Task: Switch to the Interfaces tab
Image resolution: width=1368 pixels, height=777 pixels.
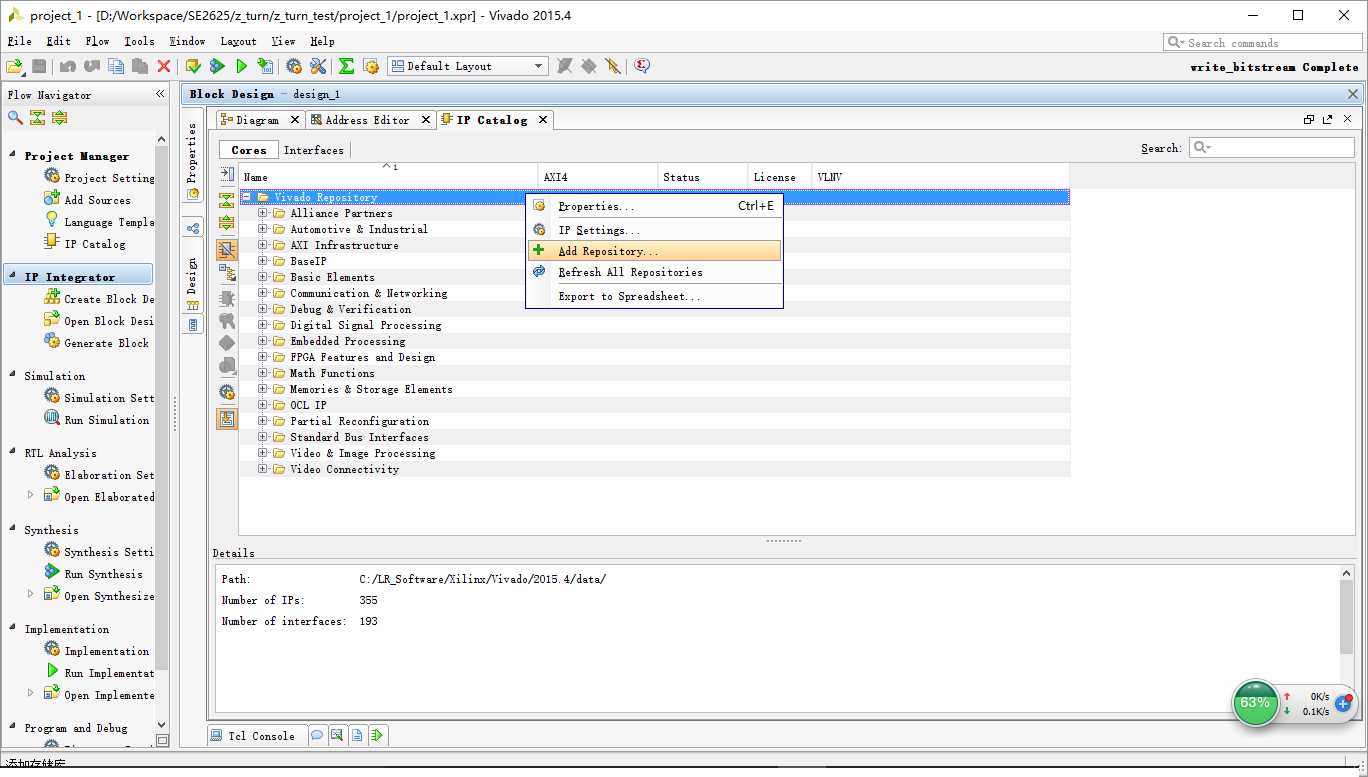Action: click(313, 150)
